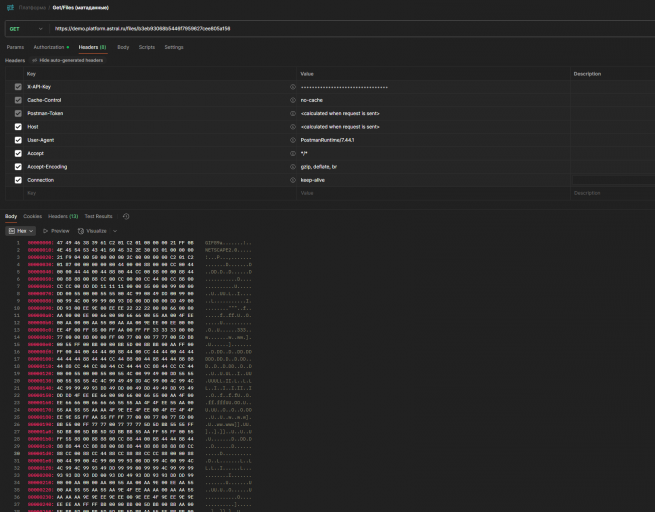Uncheck the Accept-Encoding header checkbox
The image size is (655, 512).
click(x=18, y=167)
